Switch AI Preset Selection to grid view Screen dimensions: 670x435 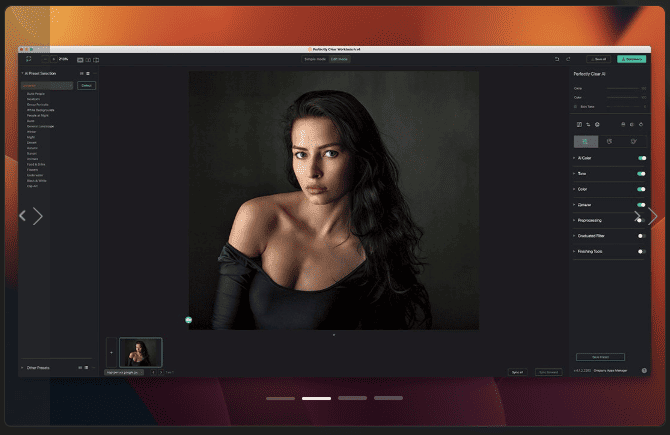coord(82,73)
